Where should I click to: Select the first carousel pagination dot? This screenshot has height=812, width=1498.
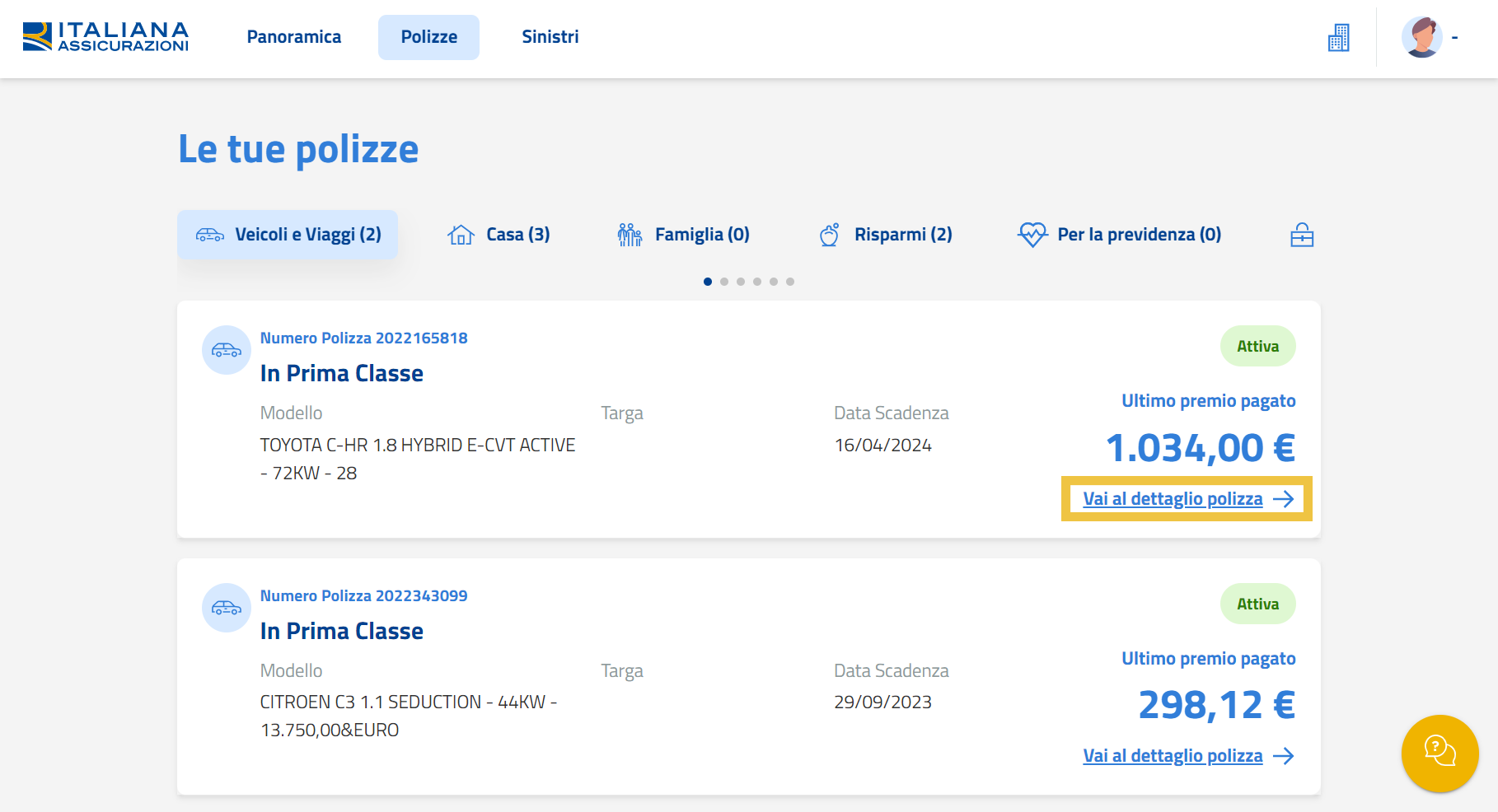tap(708, 282)
